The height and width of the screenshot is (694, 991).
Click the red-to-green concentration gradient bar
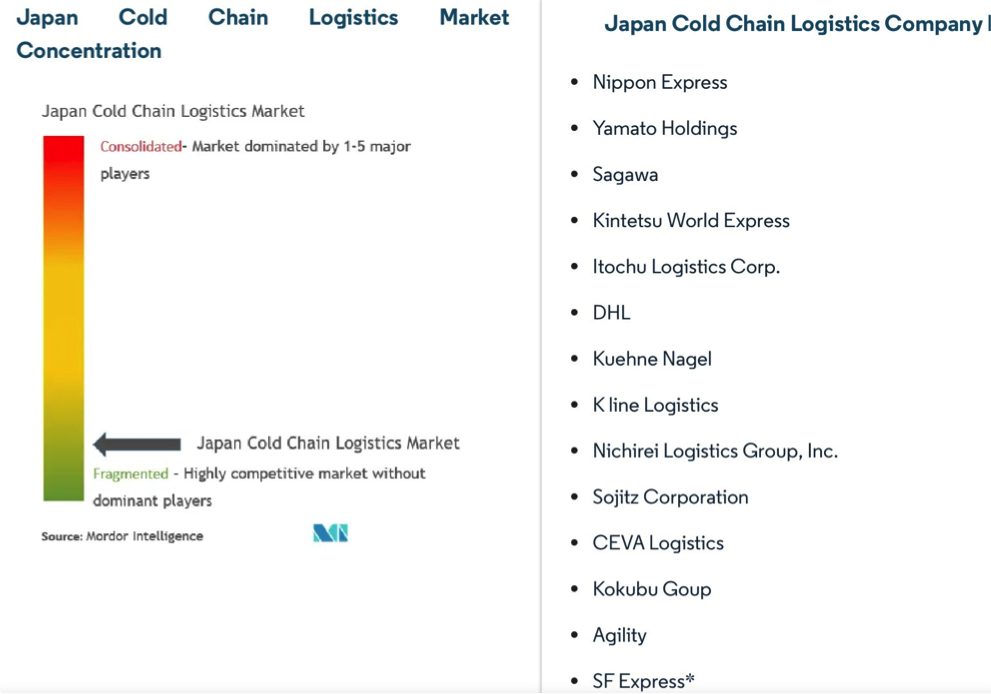pyautogui.click(x=63, y=318)
